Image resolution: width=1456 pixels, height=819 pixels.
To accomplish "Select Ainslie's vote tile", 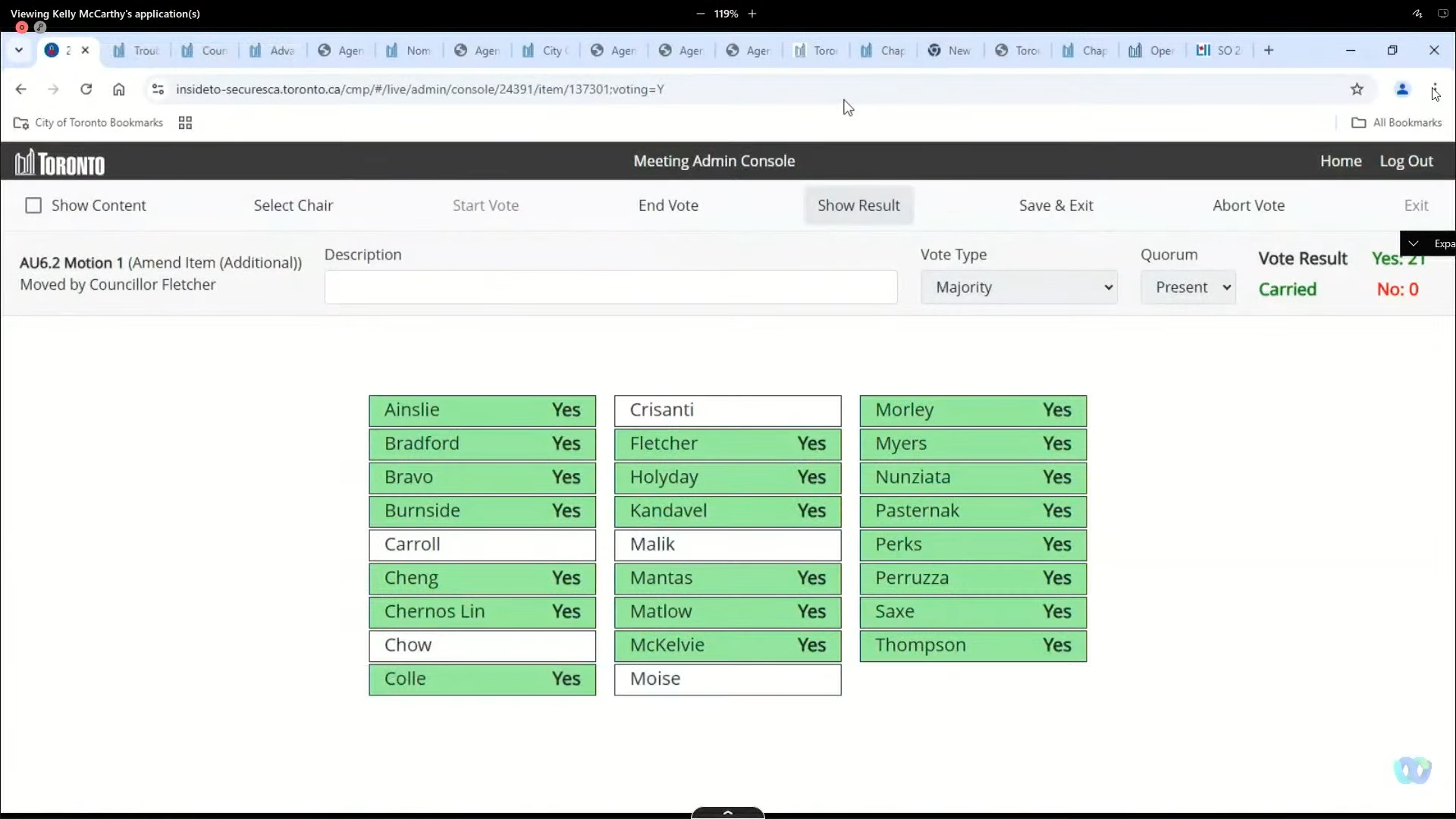I will (482, 410).
